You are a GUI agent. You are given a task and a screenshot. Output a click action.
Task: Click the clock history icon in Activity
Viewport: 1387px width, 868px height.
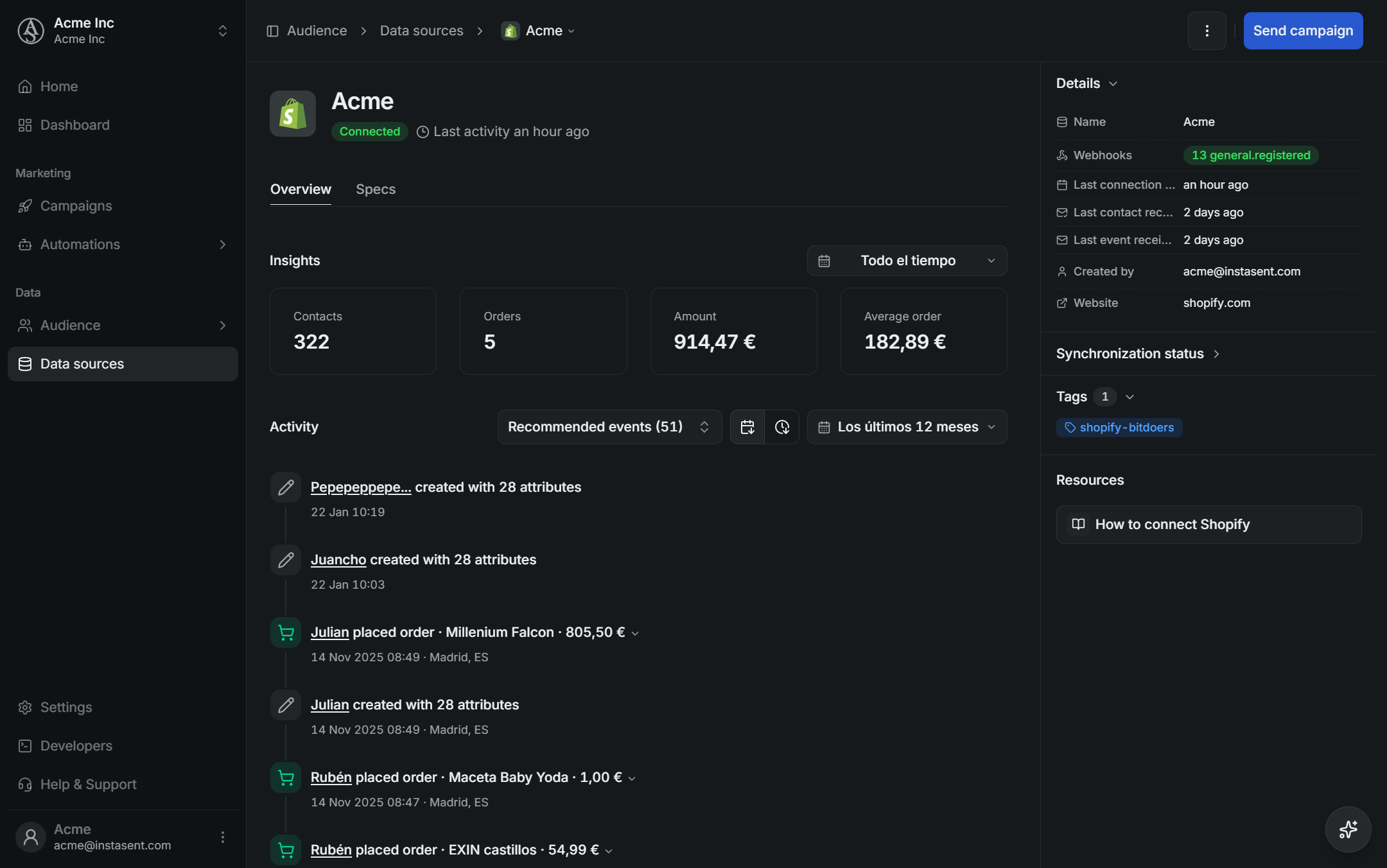click(782, 427)
